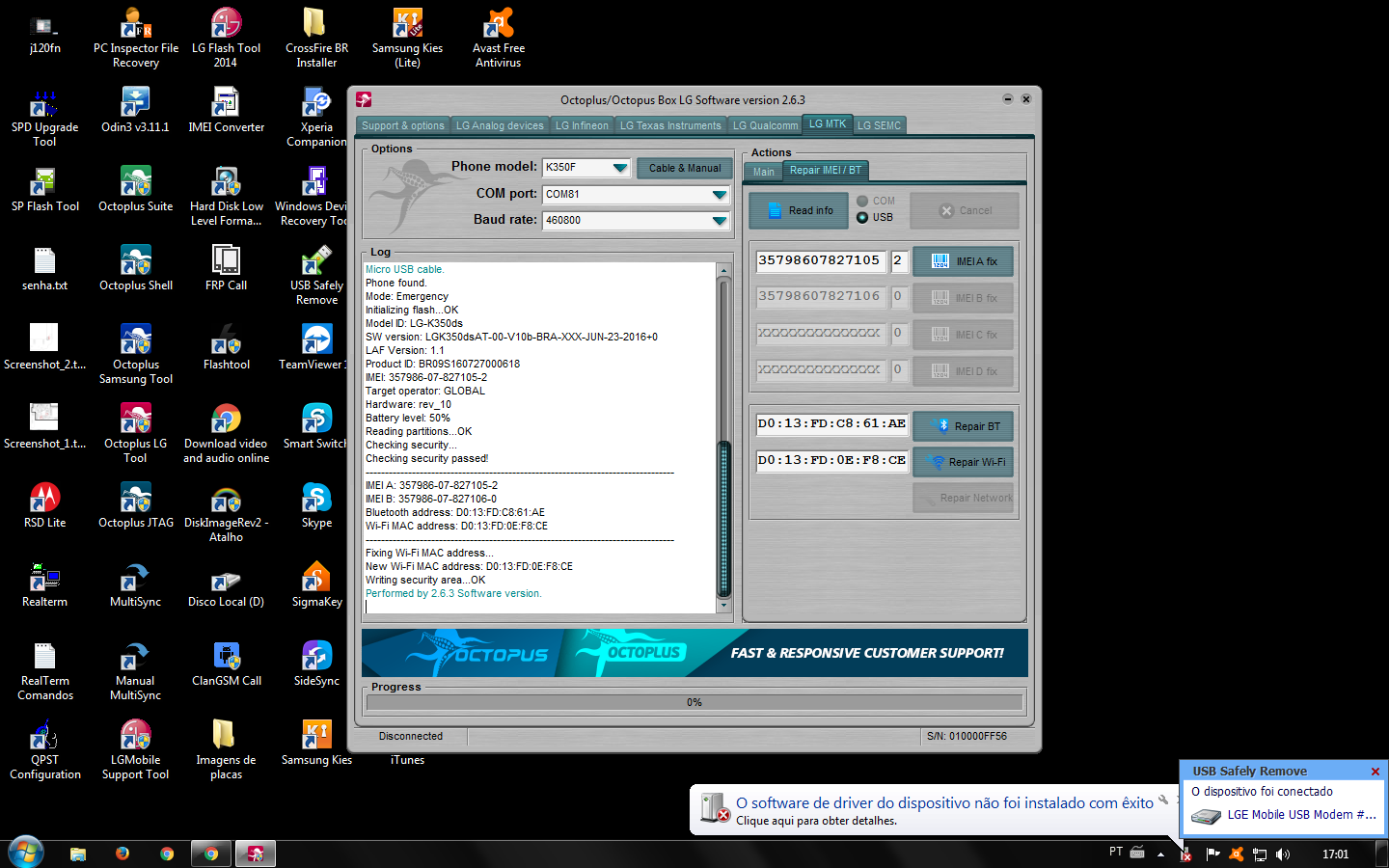The height and width of the screenshot is (868, 1389).
Task: Select the COM connection radio button
Action: click(862, 201)
